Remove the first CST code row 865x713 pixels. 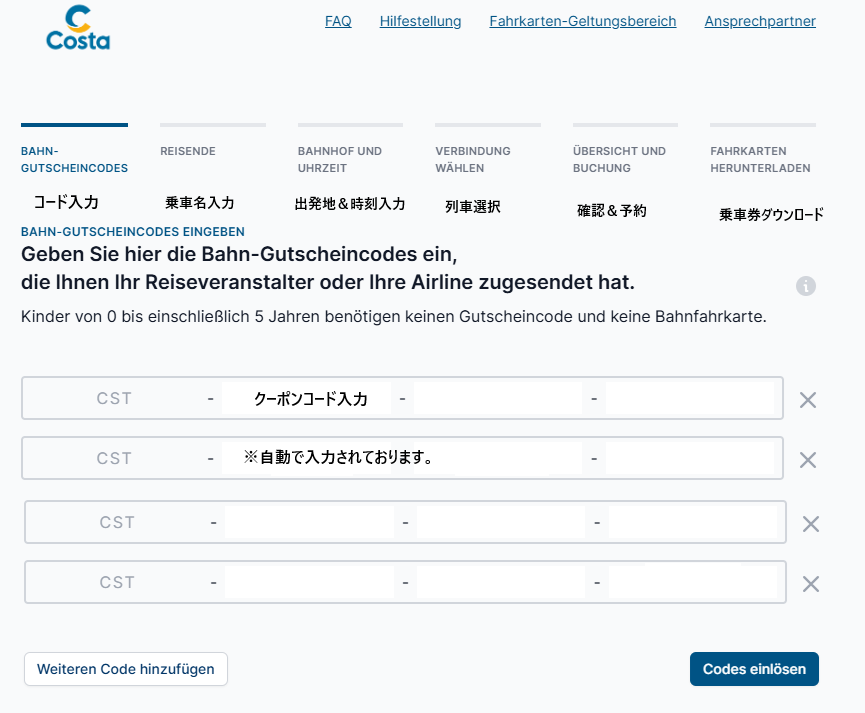tap(808, 400)
